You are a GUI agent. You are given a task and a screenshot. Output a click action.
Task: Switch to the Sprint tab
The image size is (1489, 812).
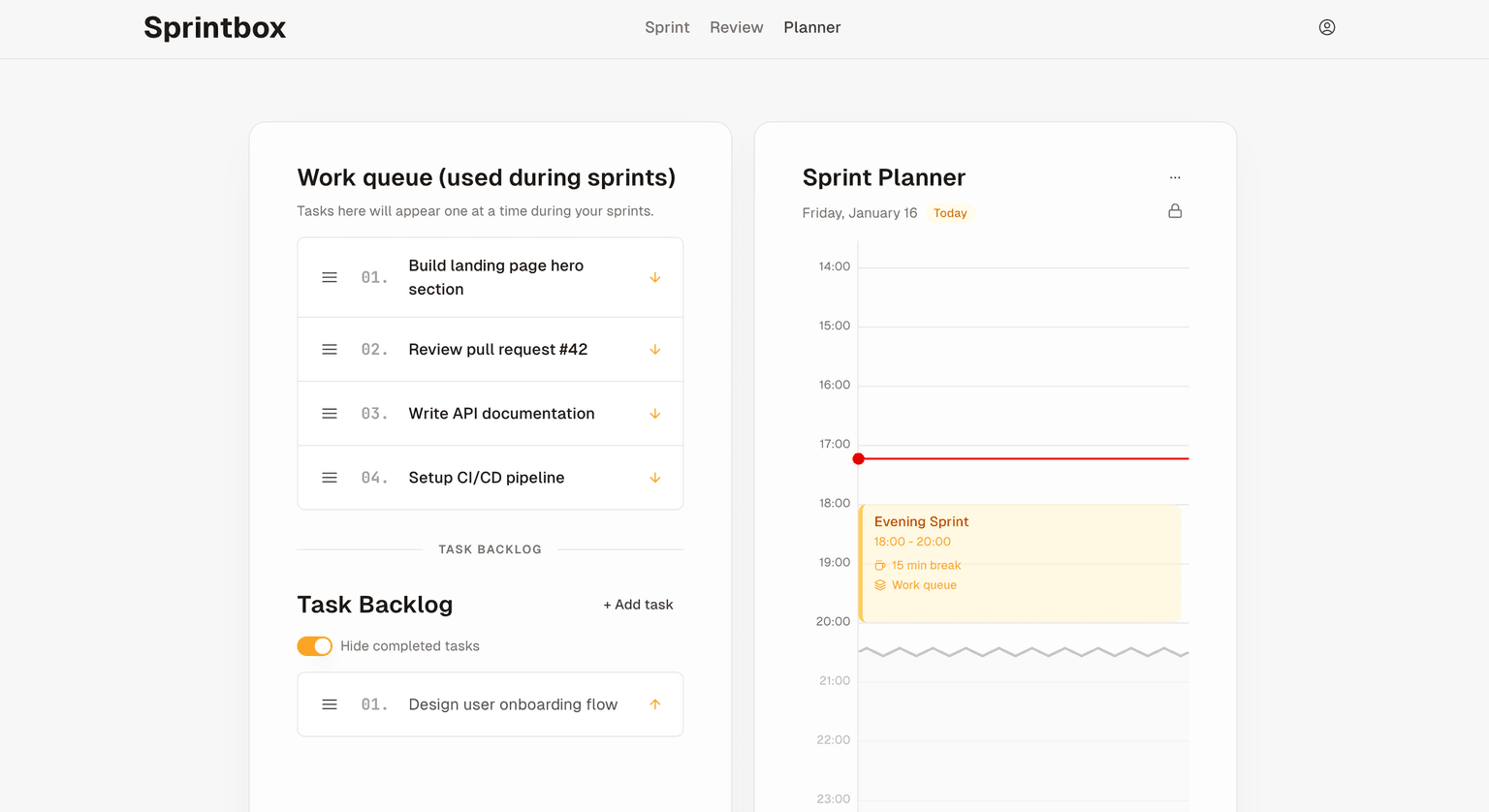[x=667, y=27]
